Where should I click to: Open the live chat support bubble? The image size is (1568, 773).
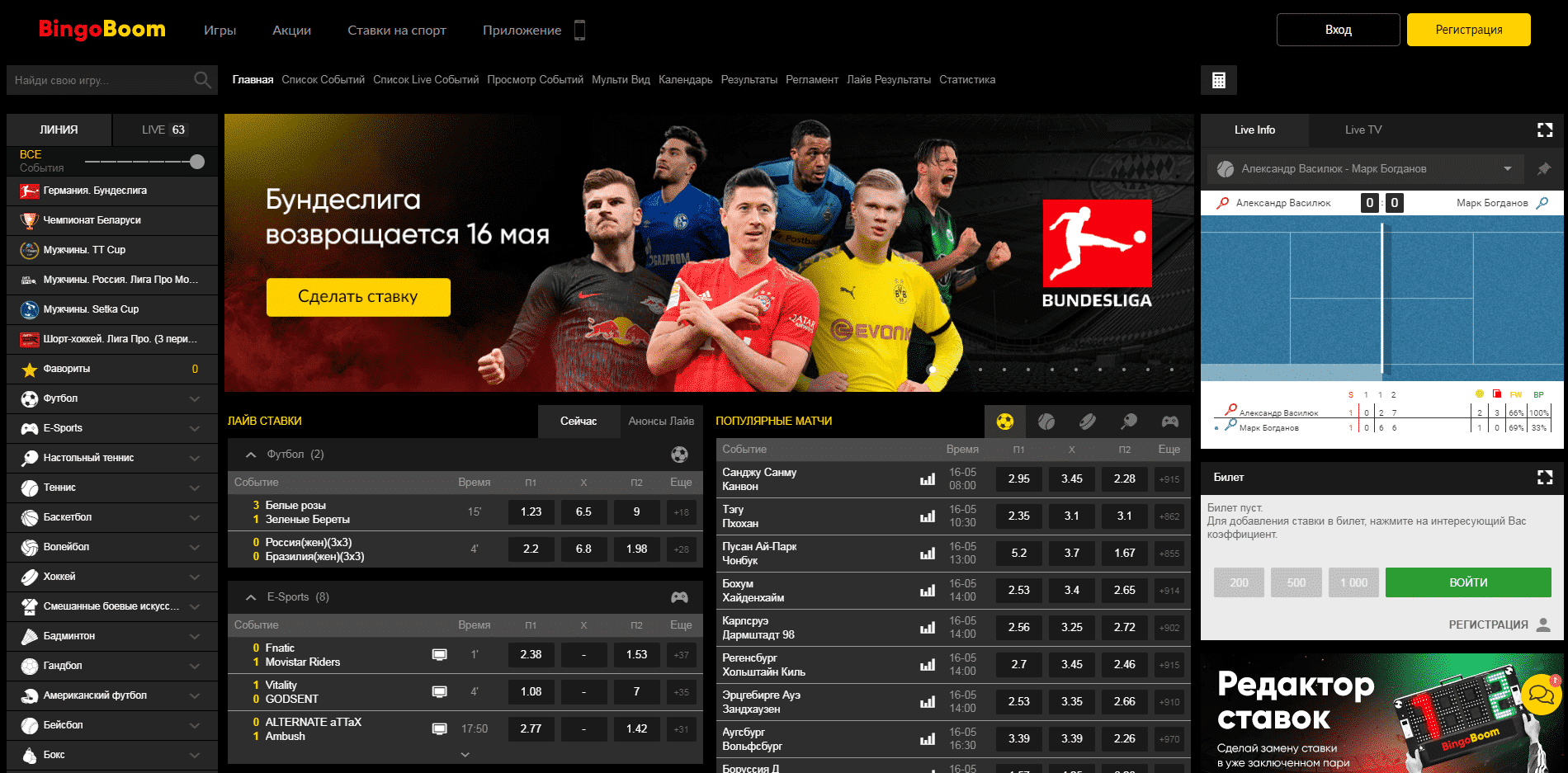pos(1541,695)
